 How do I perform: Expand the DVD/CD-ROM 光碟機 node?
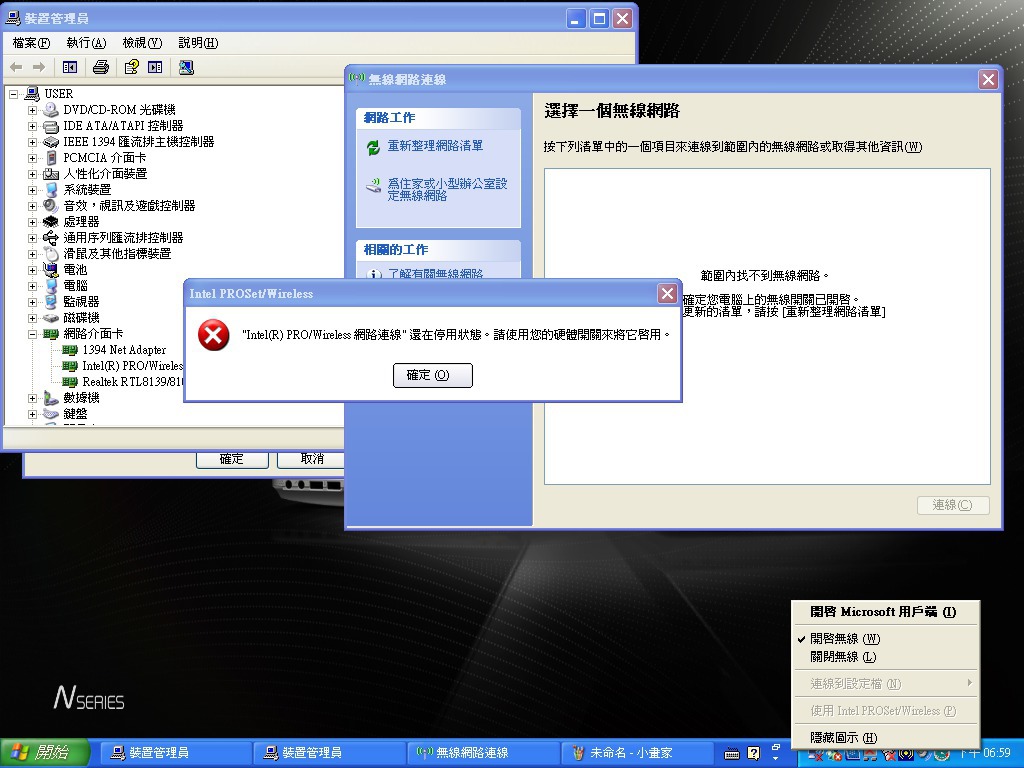[x=32, y=110]
